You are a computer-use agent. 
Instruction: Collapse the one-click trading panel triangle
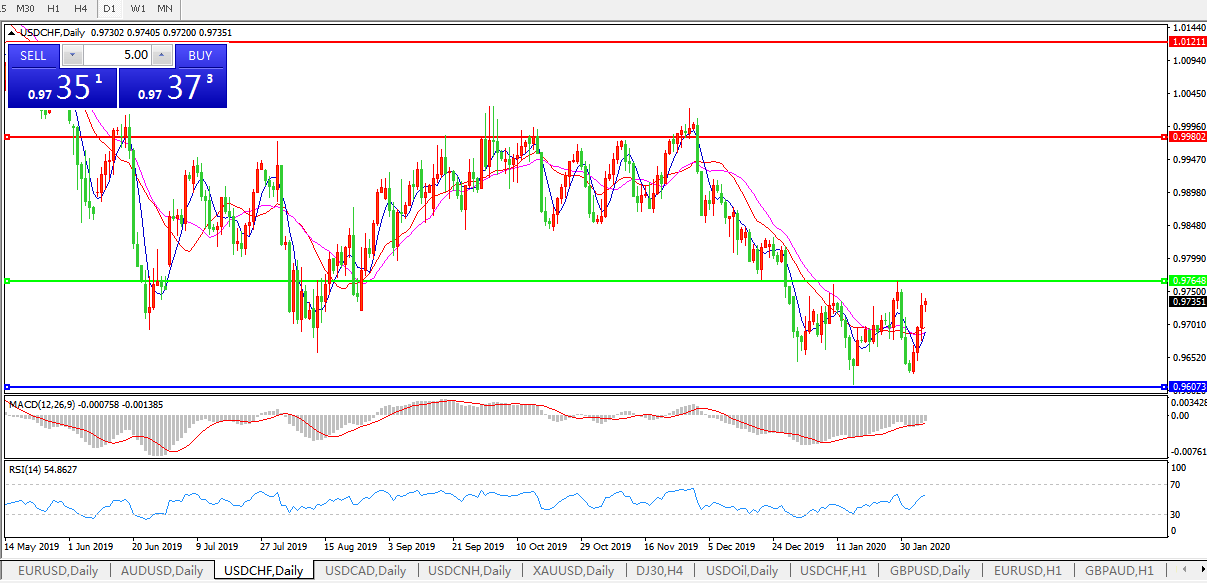(x=13, y=33)
